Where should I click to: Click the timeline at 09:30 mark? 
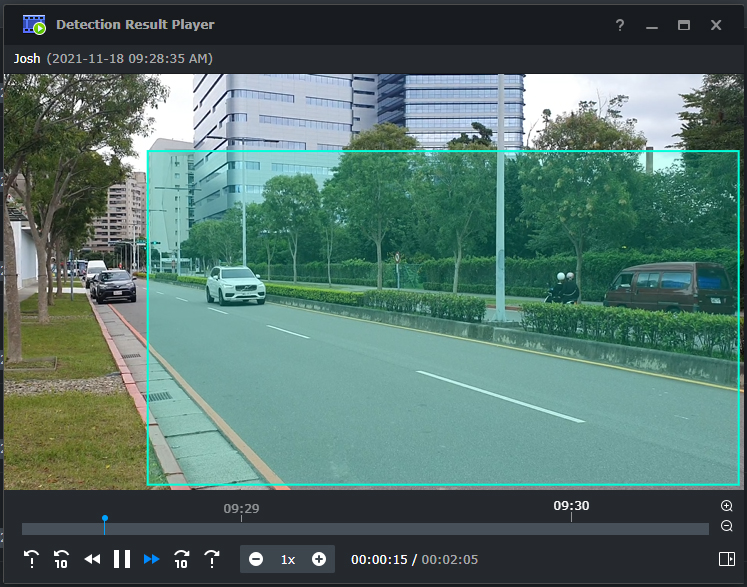pyautogui.click(x=571, y=528)
